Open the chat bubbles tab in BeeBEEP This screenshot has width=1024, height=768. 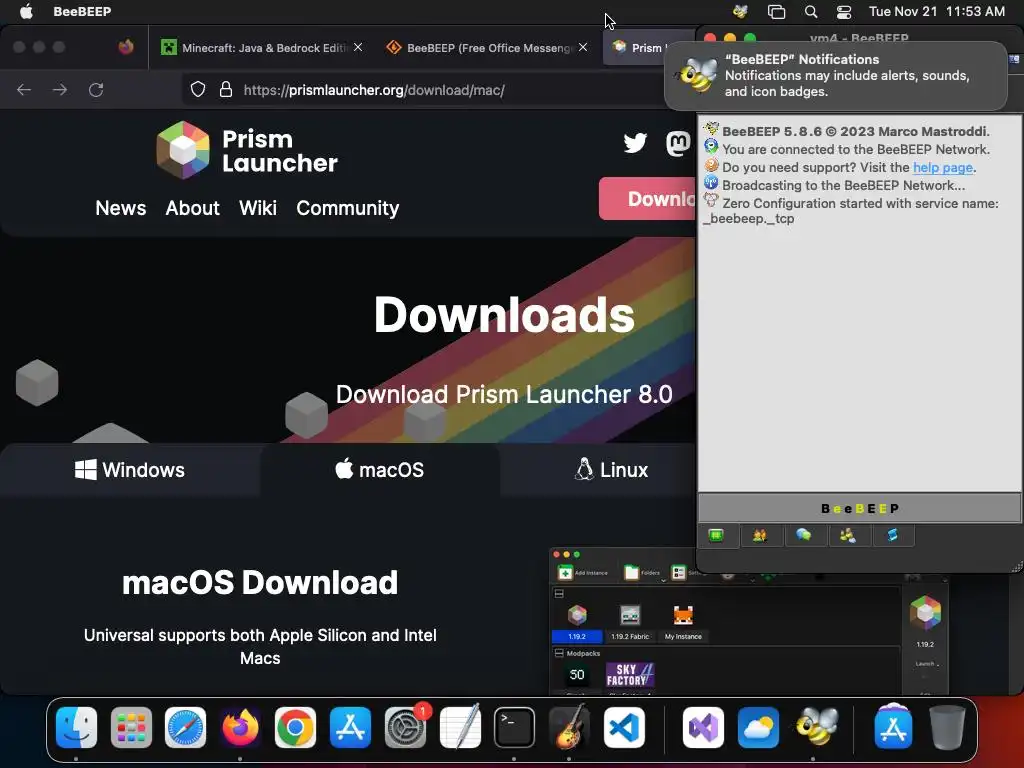(x=803, y=536)
